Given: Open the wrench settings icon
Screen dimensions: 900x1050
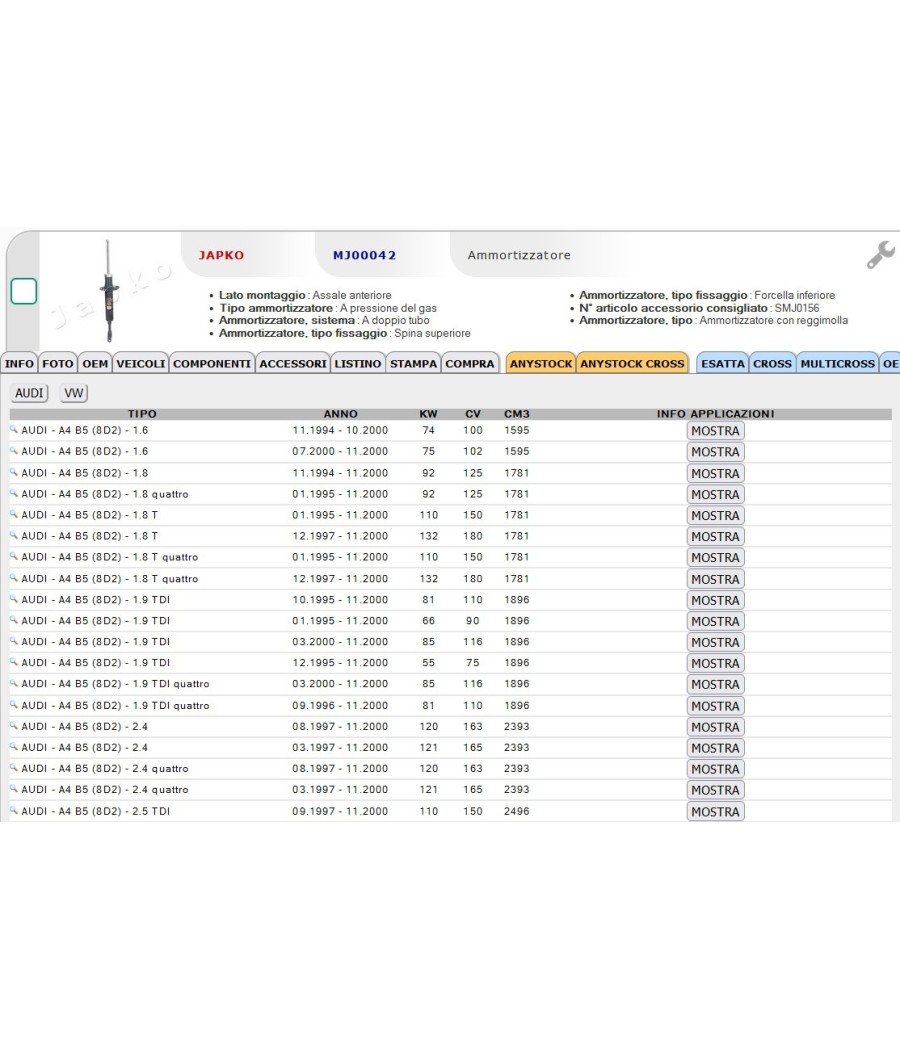Looking at the screenshot, I should coord(881,254).
